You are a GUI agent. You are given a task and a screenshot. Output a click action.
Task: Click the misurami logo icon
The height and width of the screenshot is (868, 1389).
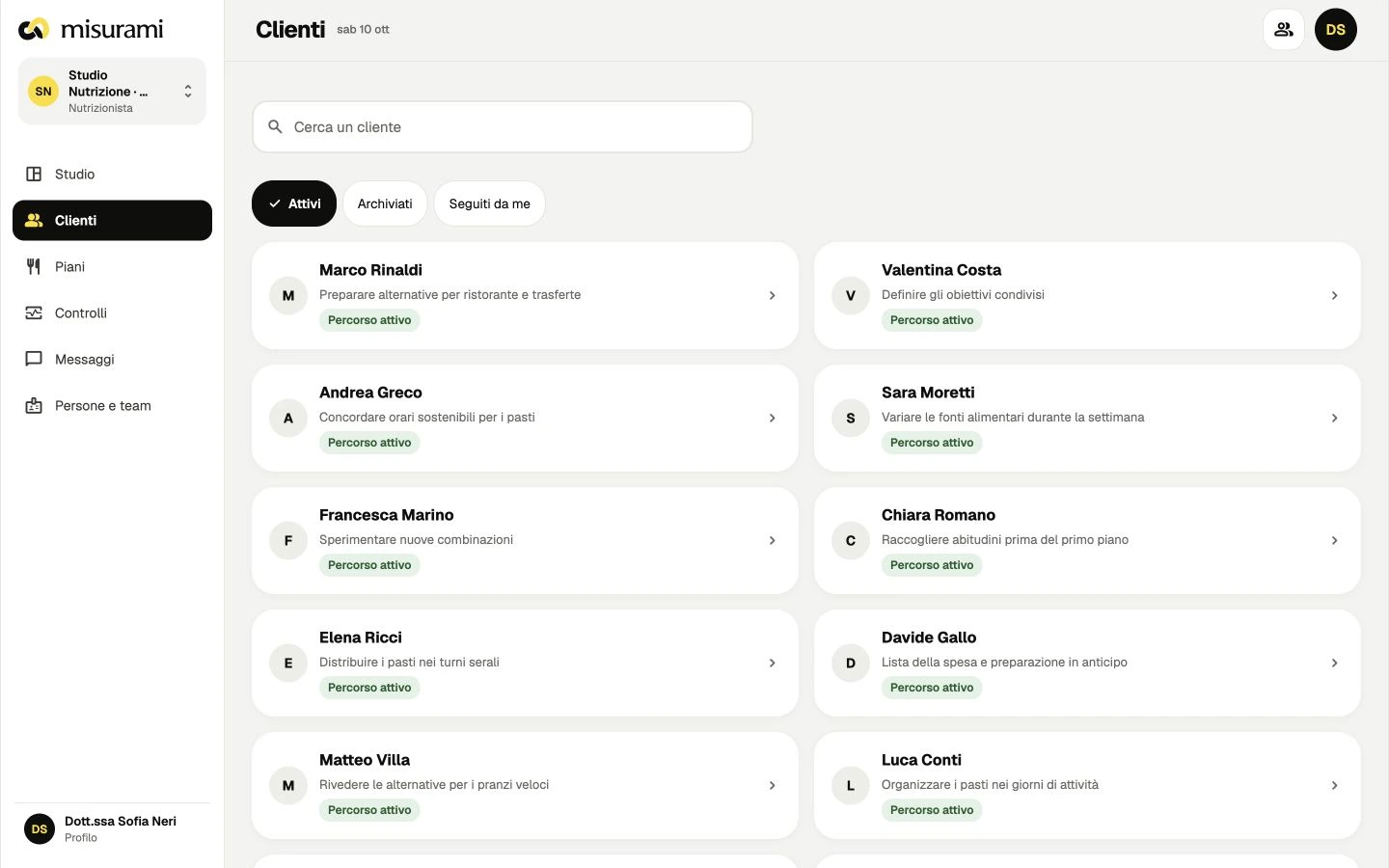pyautogui.click(x=34, y=29)
